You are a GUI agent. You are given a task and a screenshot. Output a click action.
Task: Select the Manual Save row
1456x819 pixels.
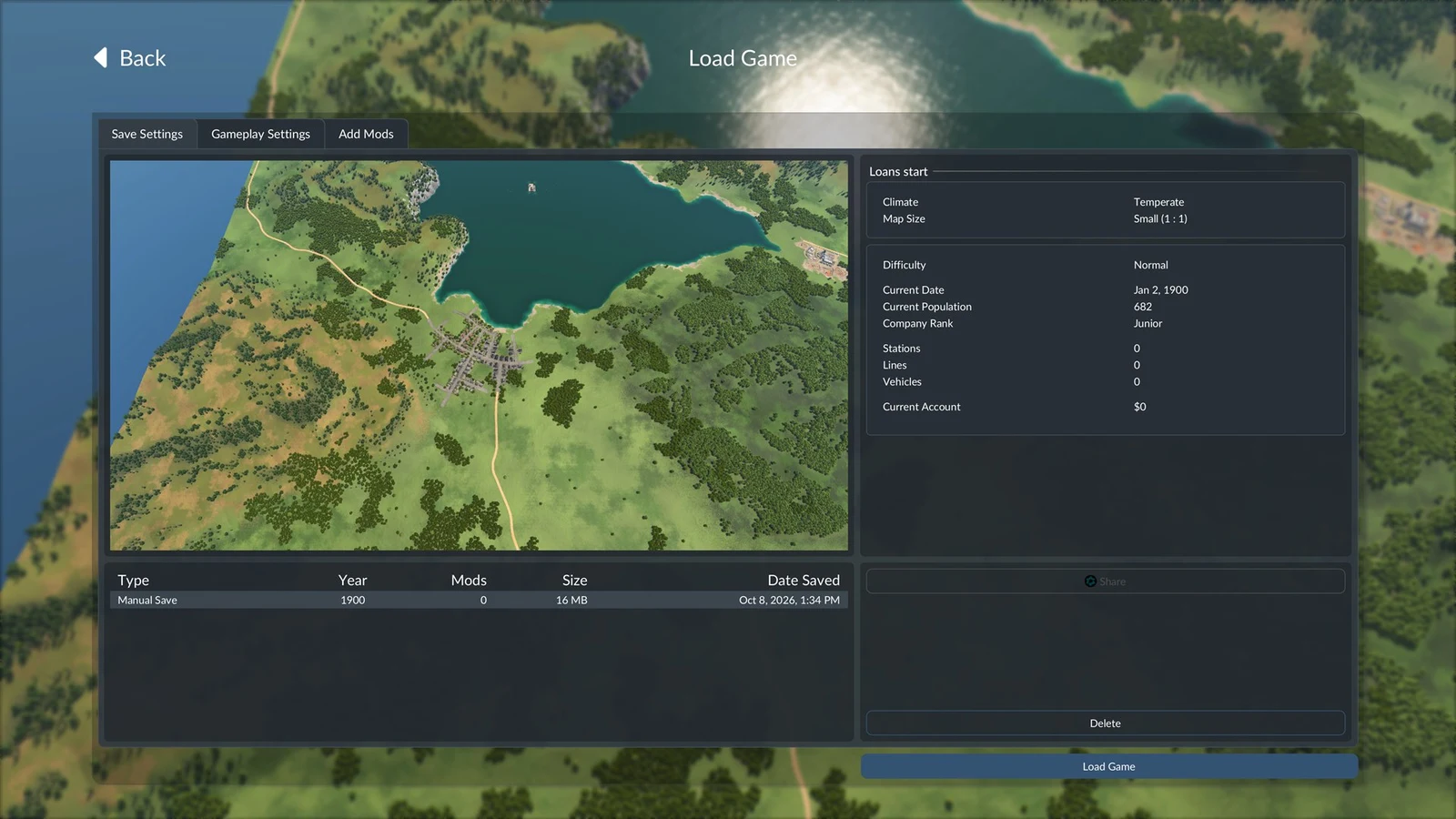coord(479,601)
